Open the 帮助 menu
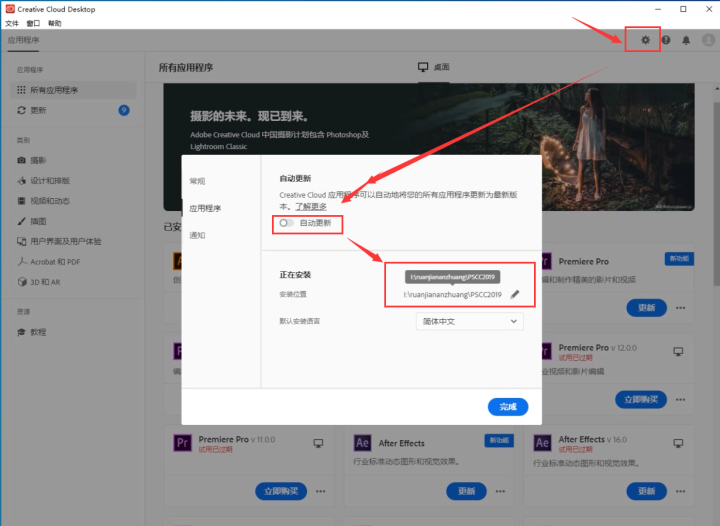The height and width of the screenshot is (526, 720). click(55, 23)
